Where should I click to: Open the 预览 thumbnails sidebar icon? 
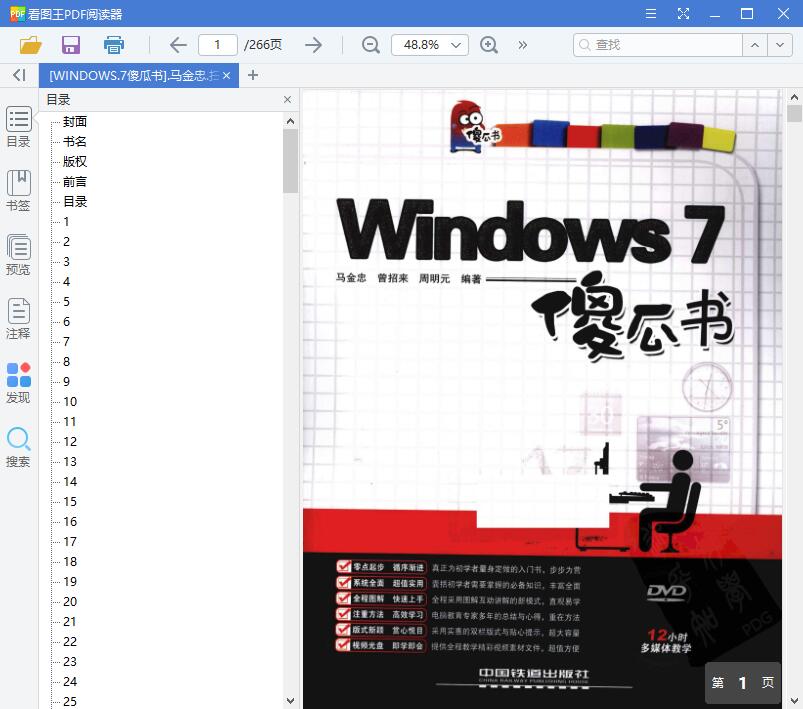click(x=18, y=255)
